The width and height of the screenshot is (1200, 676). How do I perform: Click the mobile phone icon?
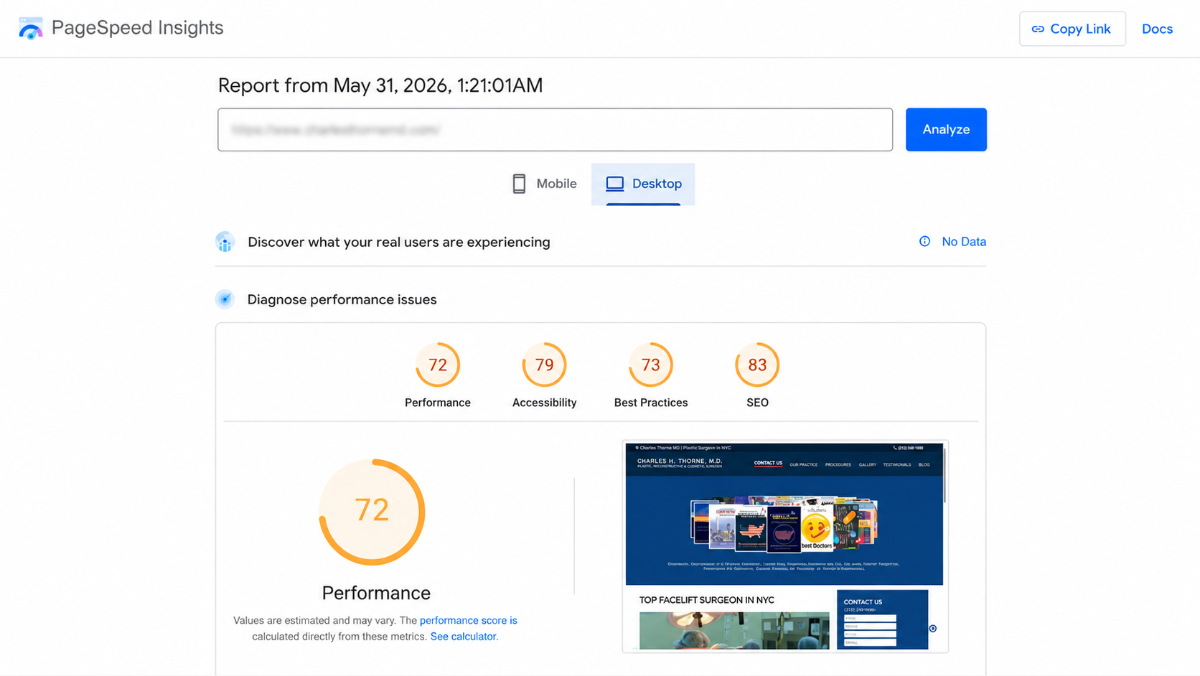pos(519,184)
